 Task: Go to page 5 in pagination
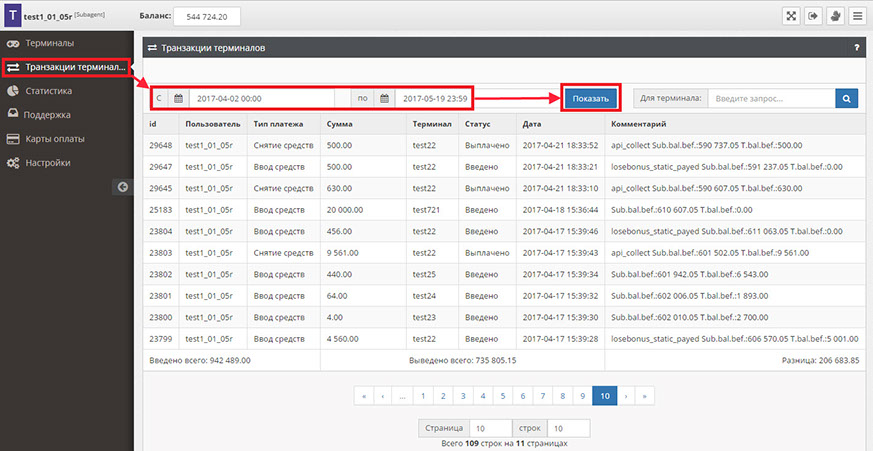pyautogui.click(x=503, y=396)
